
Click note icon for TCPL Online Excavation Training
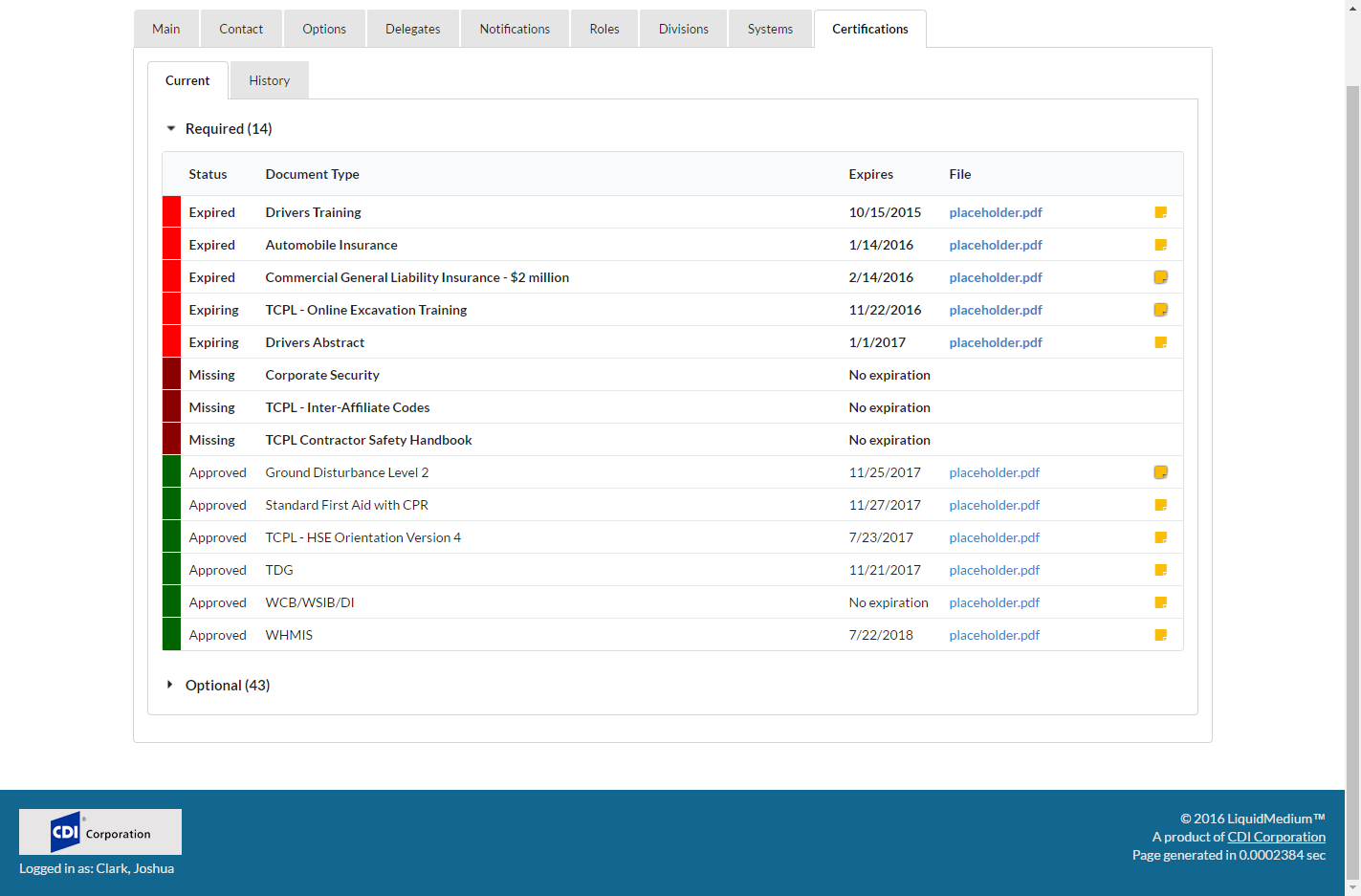(1160, 310)
